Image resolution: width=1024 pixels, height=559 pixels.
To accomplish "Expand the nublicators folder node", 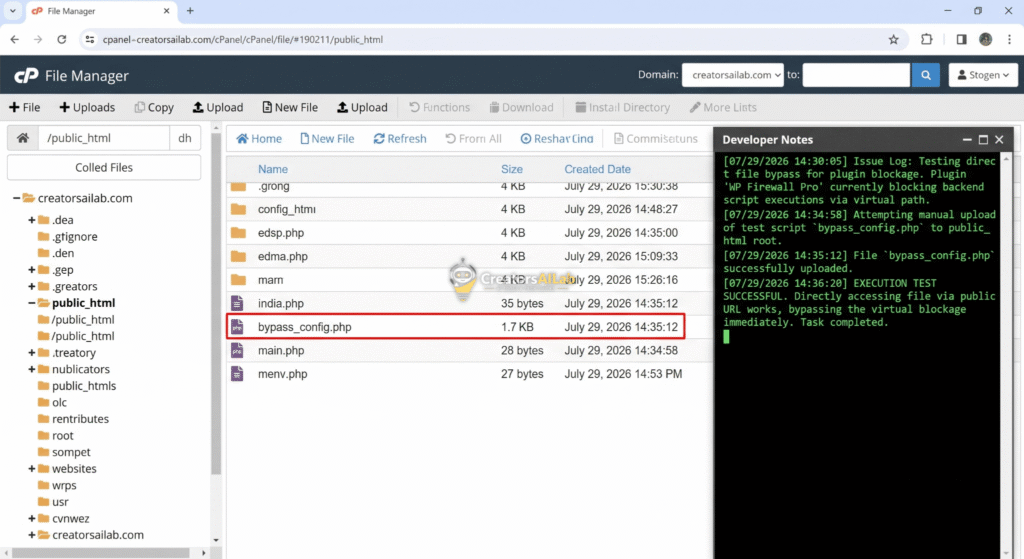I will 31,369.
